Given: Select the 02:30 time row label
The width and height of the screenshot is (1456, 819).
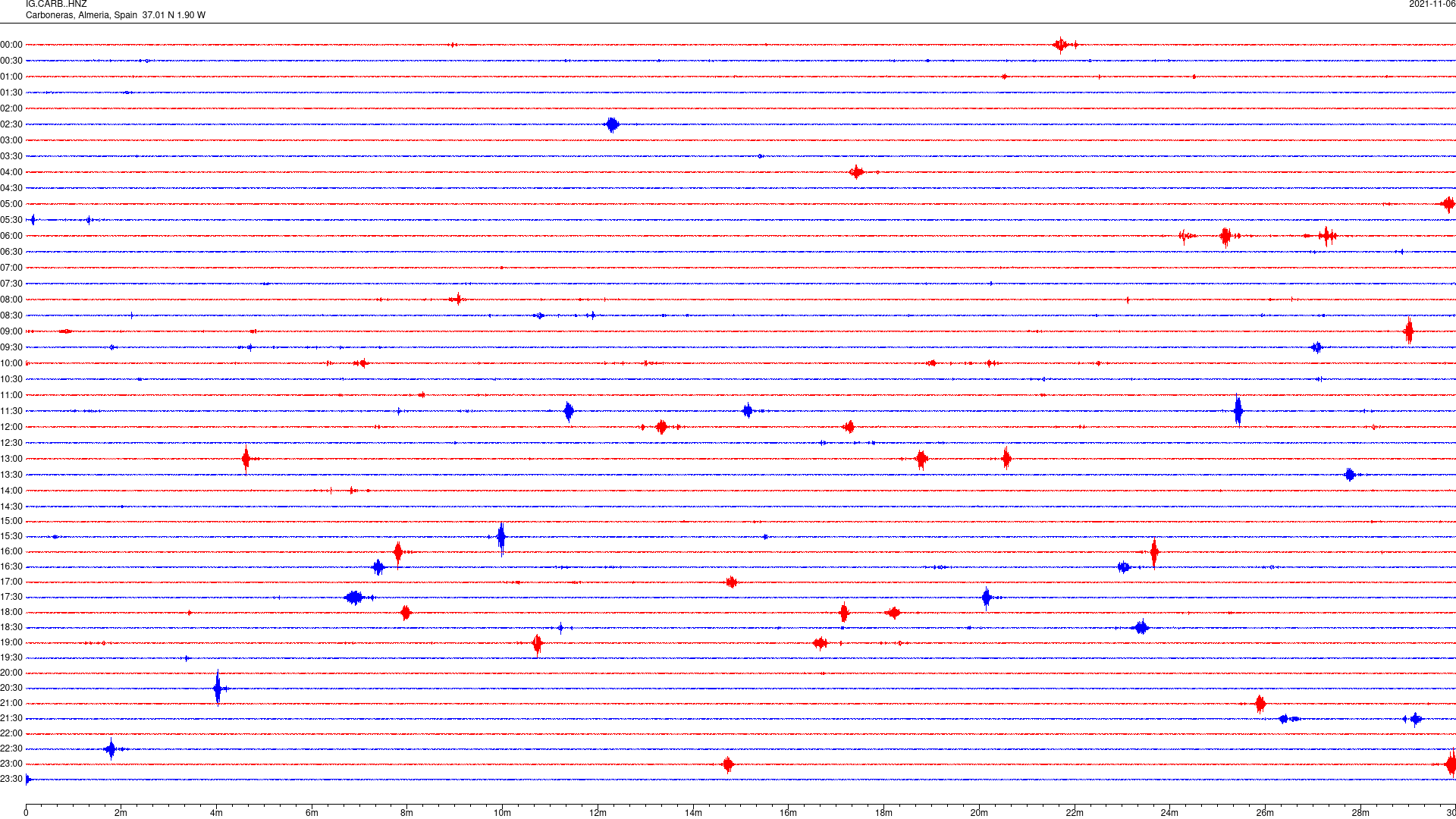Looking at the screenshot, I should coord(11,124).
